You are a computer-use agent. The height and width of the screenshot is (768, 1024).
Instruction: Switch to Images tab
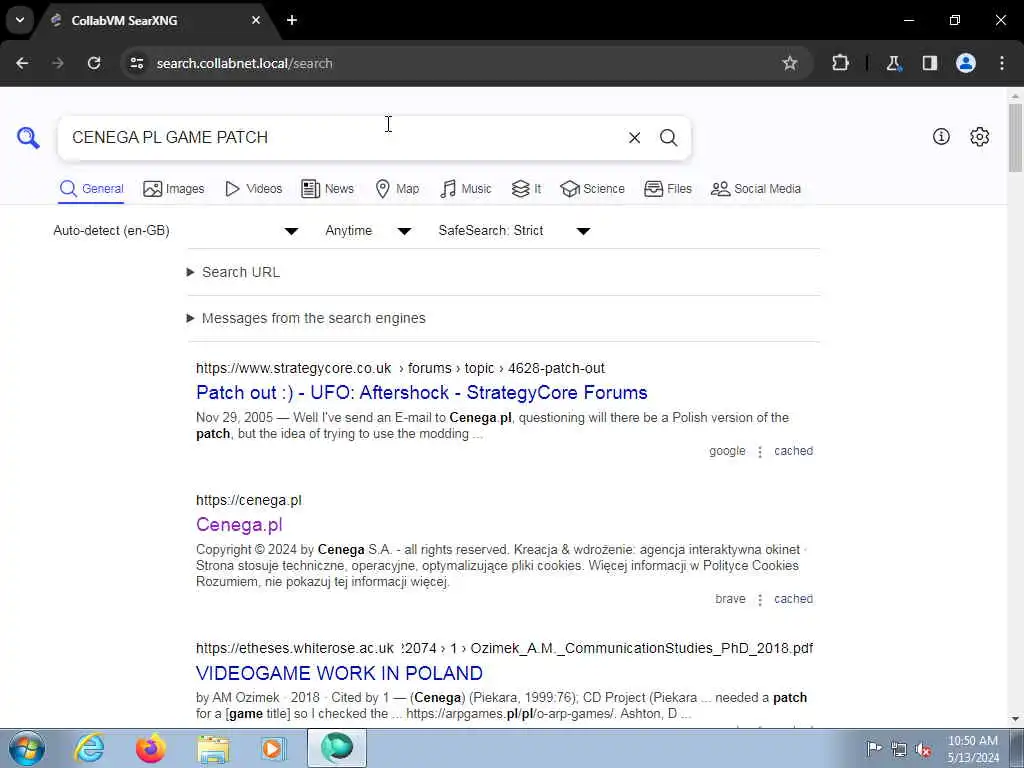pos(174,189)
